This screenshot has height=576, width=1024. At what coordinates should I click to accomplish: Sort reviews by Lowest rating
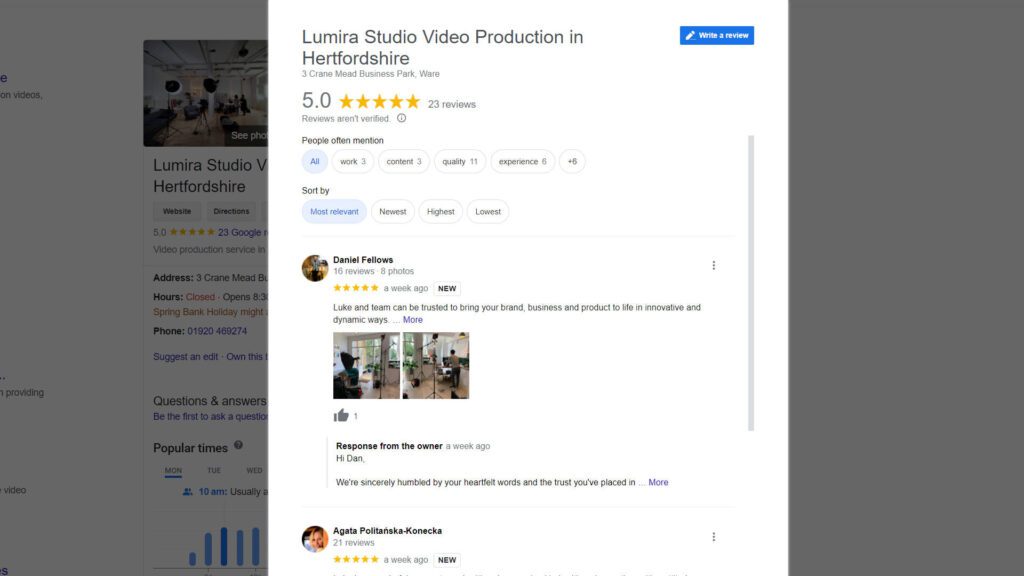488,212
